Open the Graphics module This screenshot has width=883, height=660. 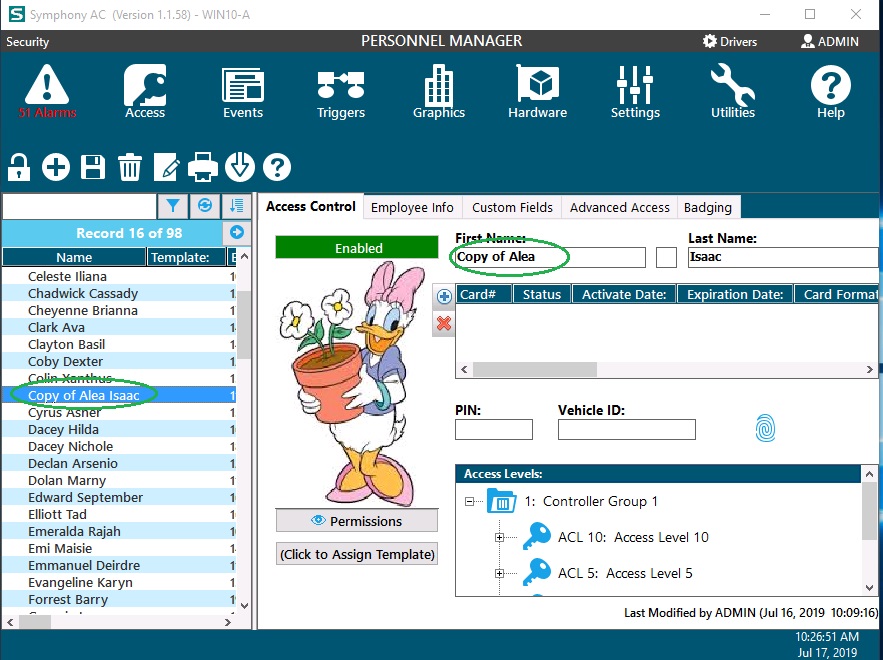click(x=439, y=91)
